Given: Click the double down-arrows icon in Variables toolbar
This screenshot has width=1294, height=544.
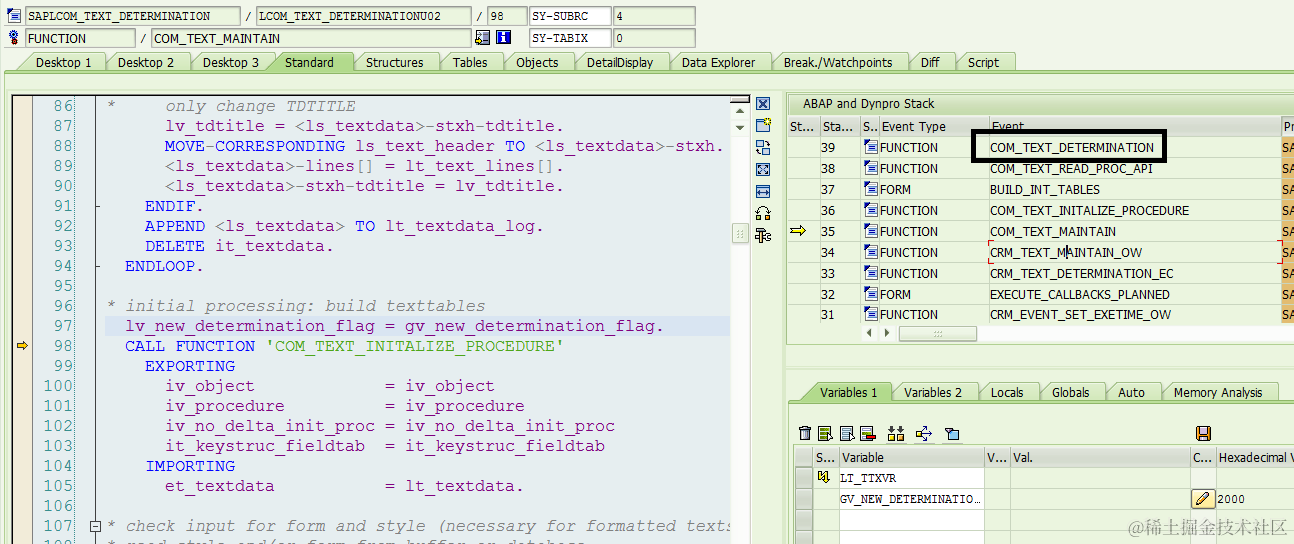Looking at the screenshot, I should (895, 433).
